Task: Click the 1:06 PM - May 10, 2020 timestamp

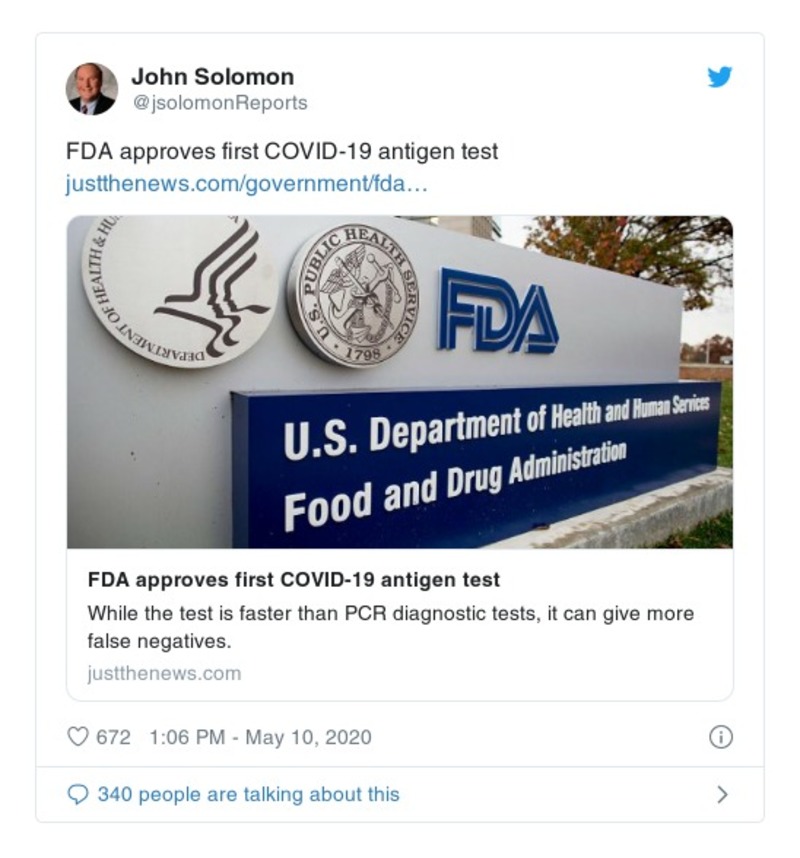Action: coord(260,738)
